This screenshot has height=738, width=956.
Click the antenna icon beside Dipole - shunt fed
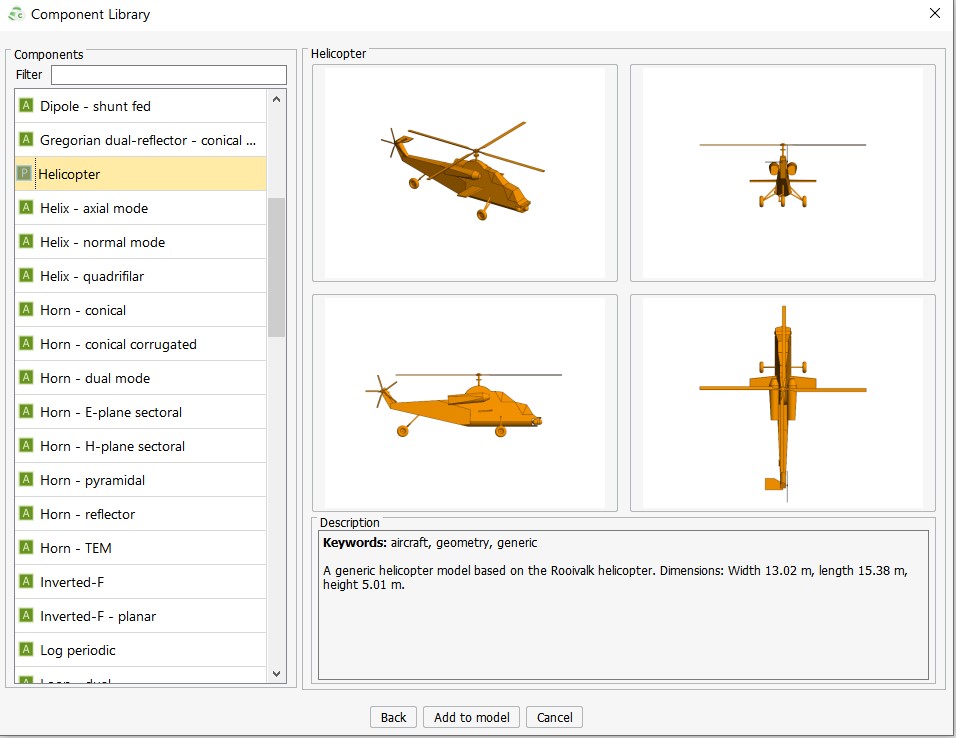[x=26, y=106]
